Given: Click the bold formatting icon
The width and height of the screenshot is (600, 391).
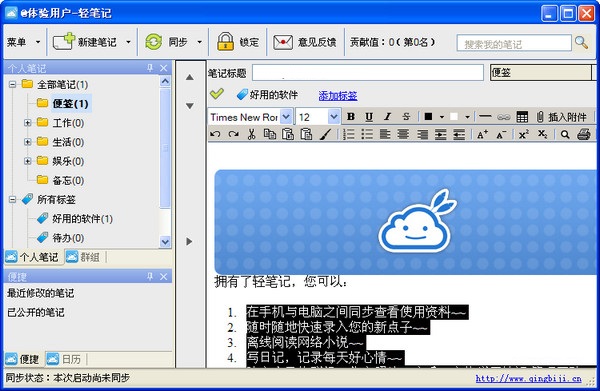Looking at the screenshot, I should pos(351,117).
